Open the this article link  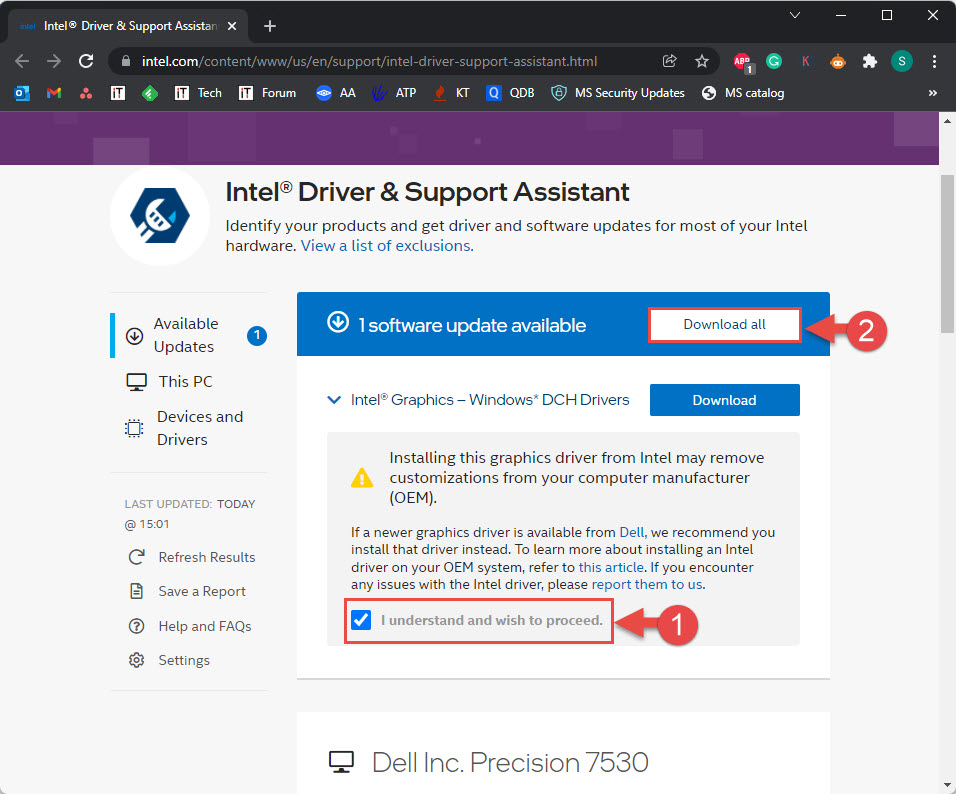(x=611, y=567)
